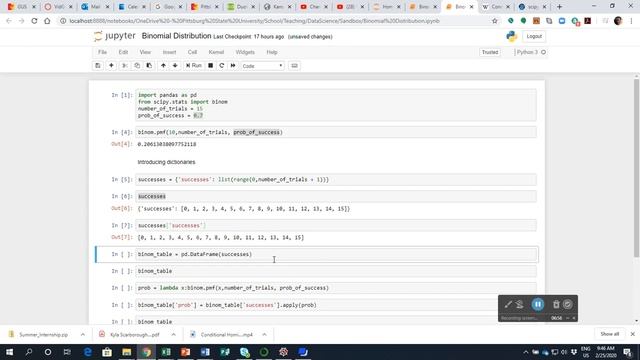The image size is (640, 360).
Task: Click the save and checkpoint icon
Action: (x=98, y=66)
